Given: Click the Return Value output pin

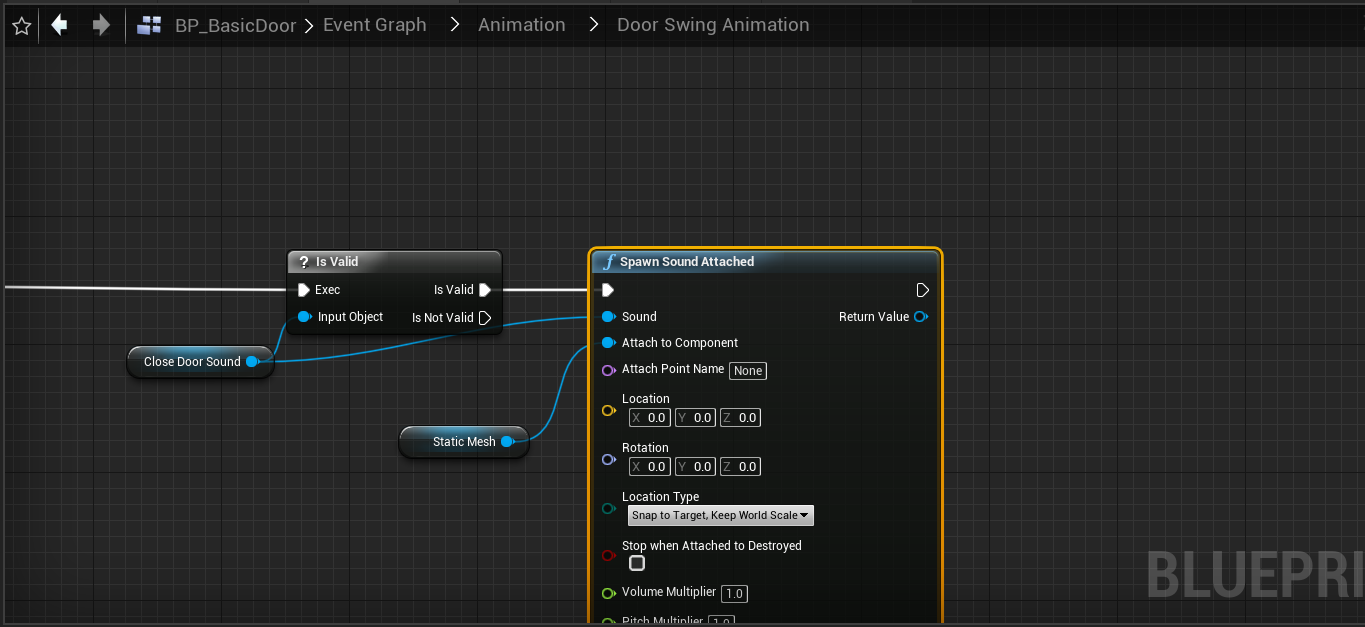Looking at the screenshot, I should click(920, 317).
